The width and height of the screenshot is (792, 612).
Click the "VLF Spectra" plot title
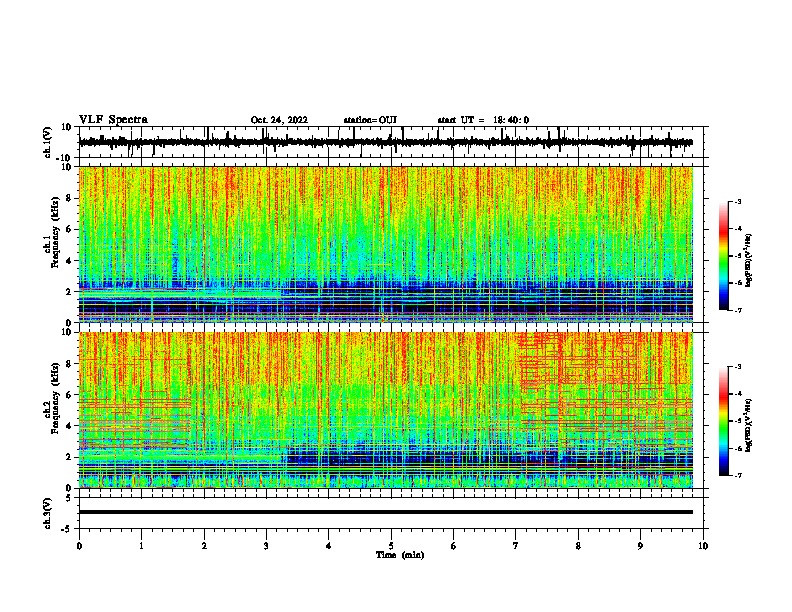tap(113, 120)
